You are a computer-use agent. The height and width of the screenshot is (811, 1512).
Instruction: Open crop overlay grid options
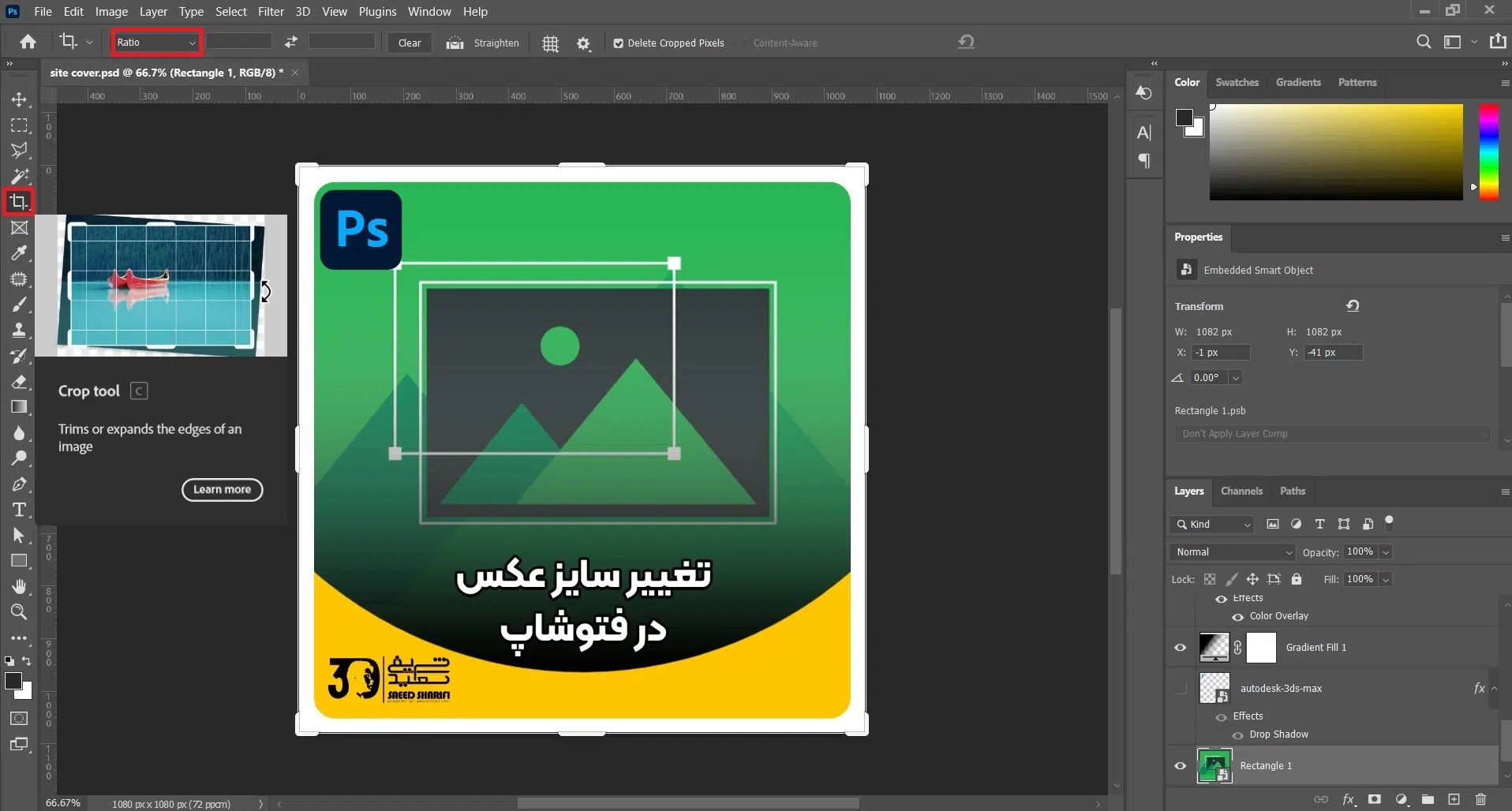(x=551, y=43)
